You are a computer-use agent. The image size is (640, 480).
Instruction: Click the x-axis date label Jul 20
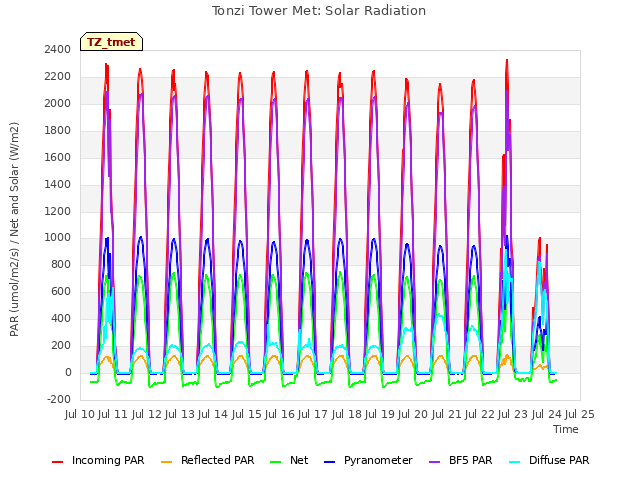pyautogui.click(x=414, y=414)
